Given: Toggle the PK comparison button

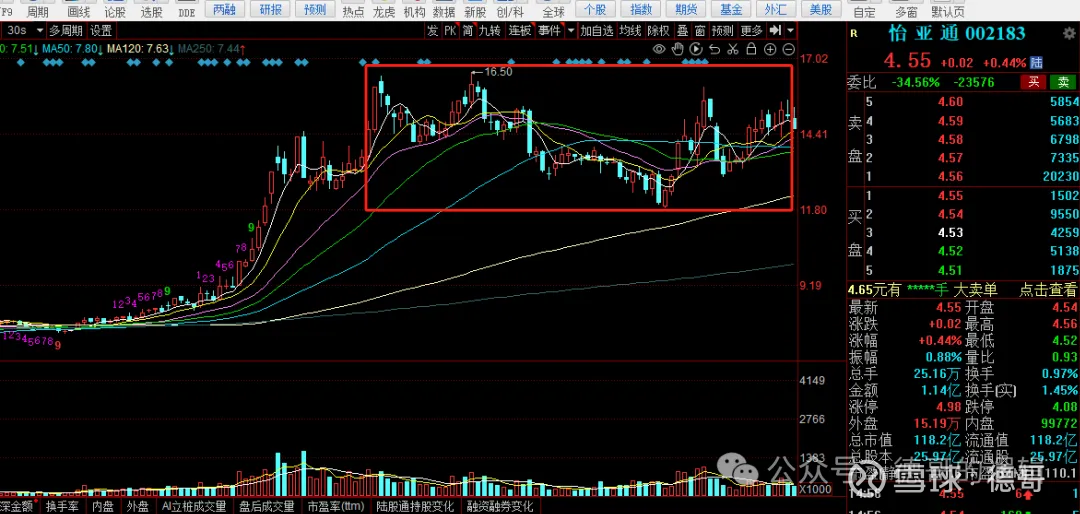Looking at the screenshot, I should pyautogui.click(x=450, y=30).
